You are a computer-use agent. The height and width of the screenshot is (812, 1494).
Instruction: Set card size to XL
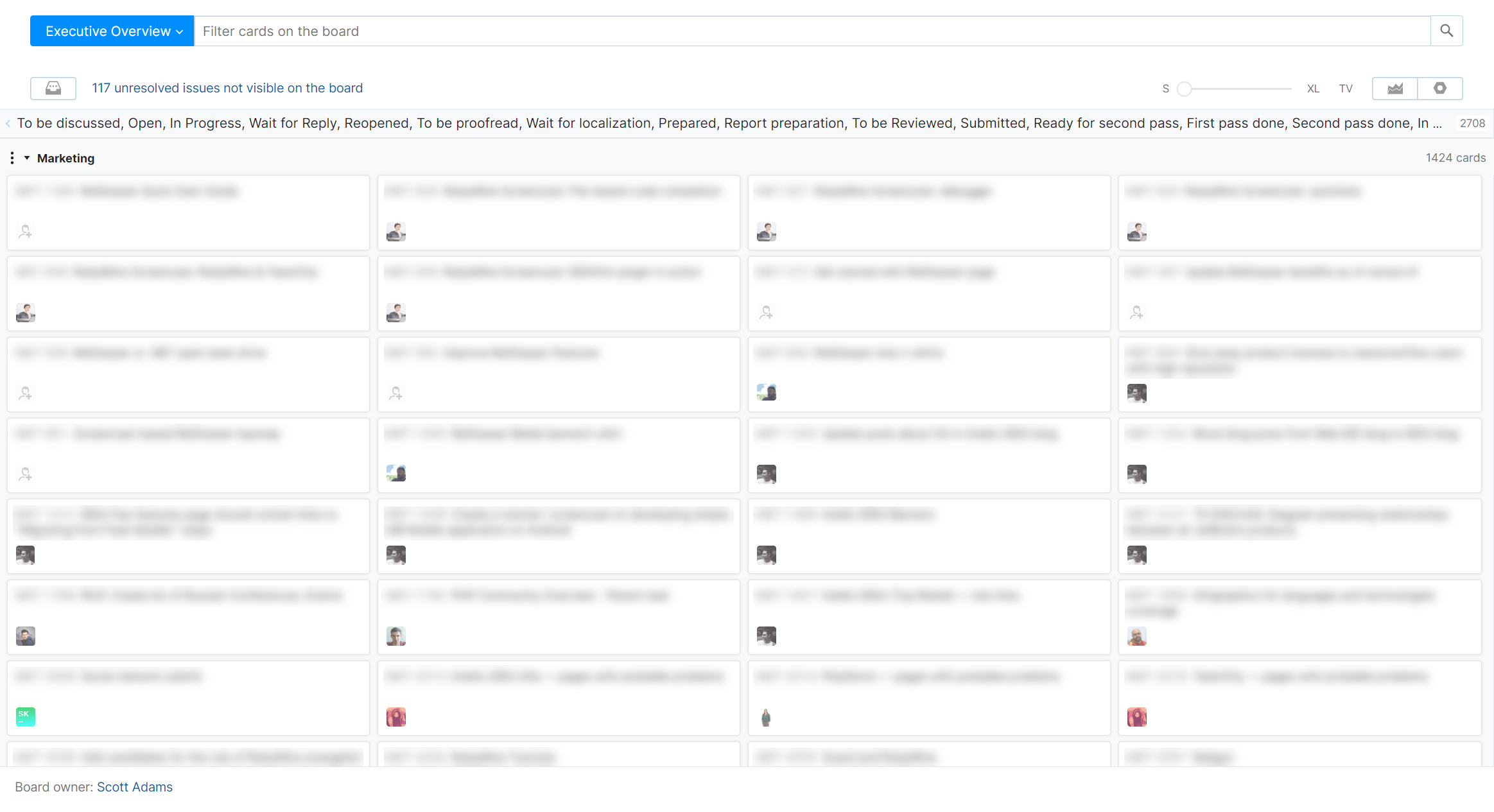coord(1313,89)
